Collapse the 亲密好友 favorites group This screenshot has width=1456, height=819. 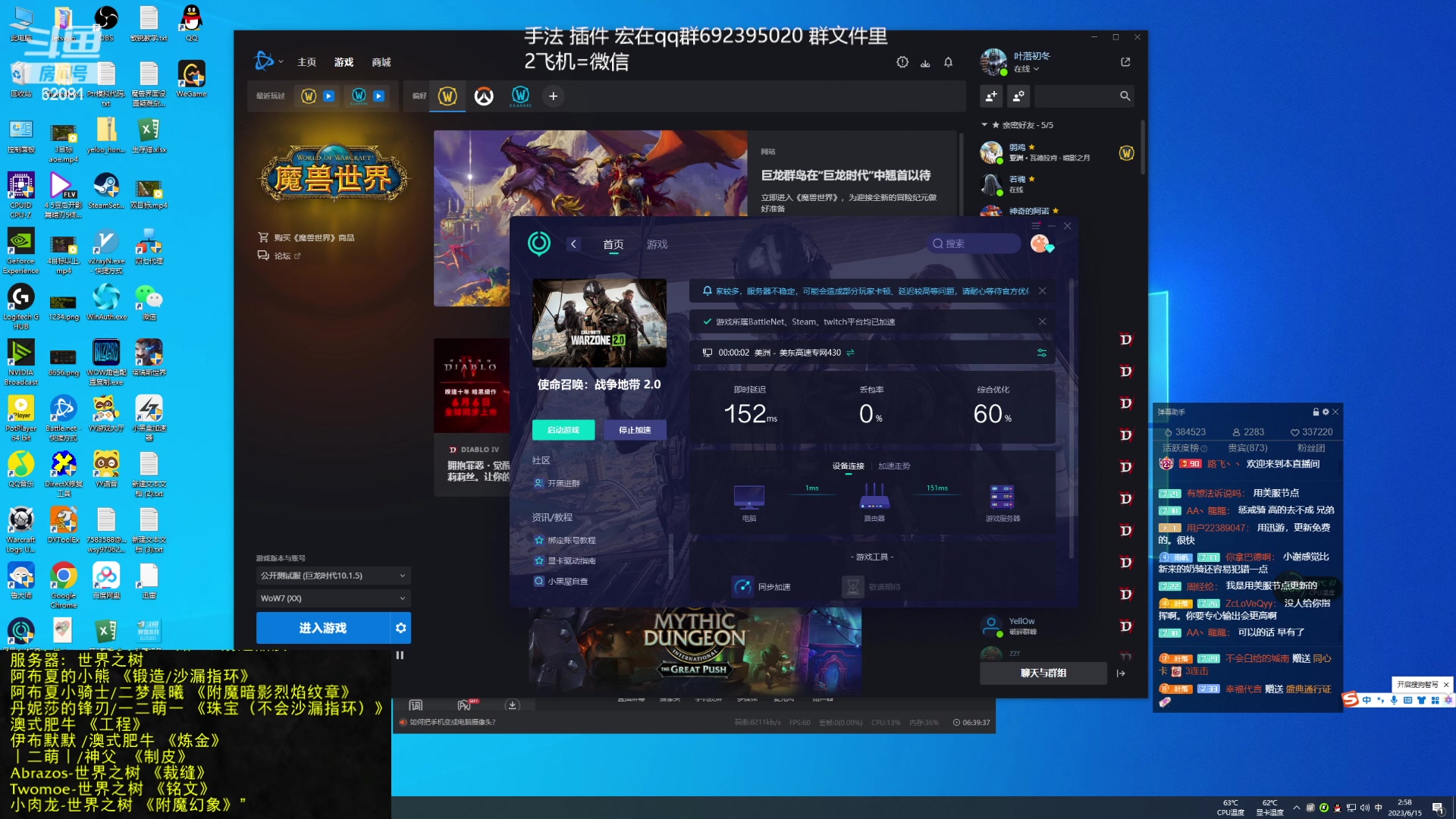[x=984, y=125]
